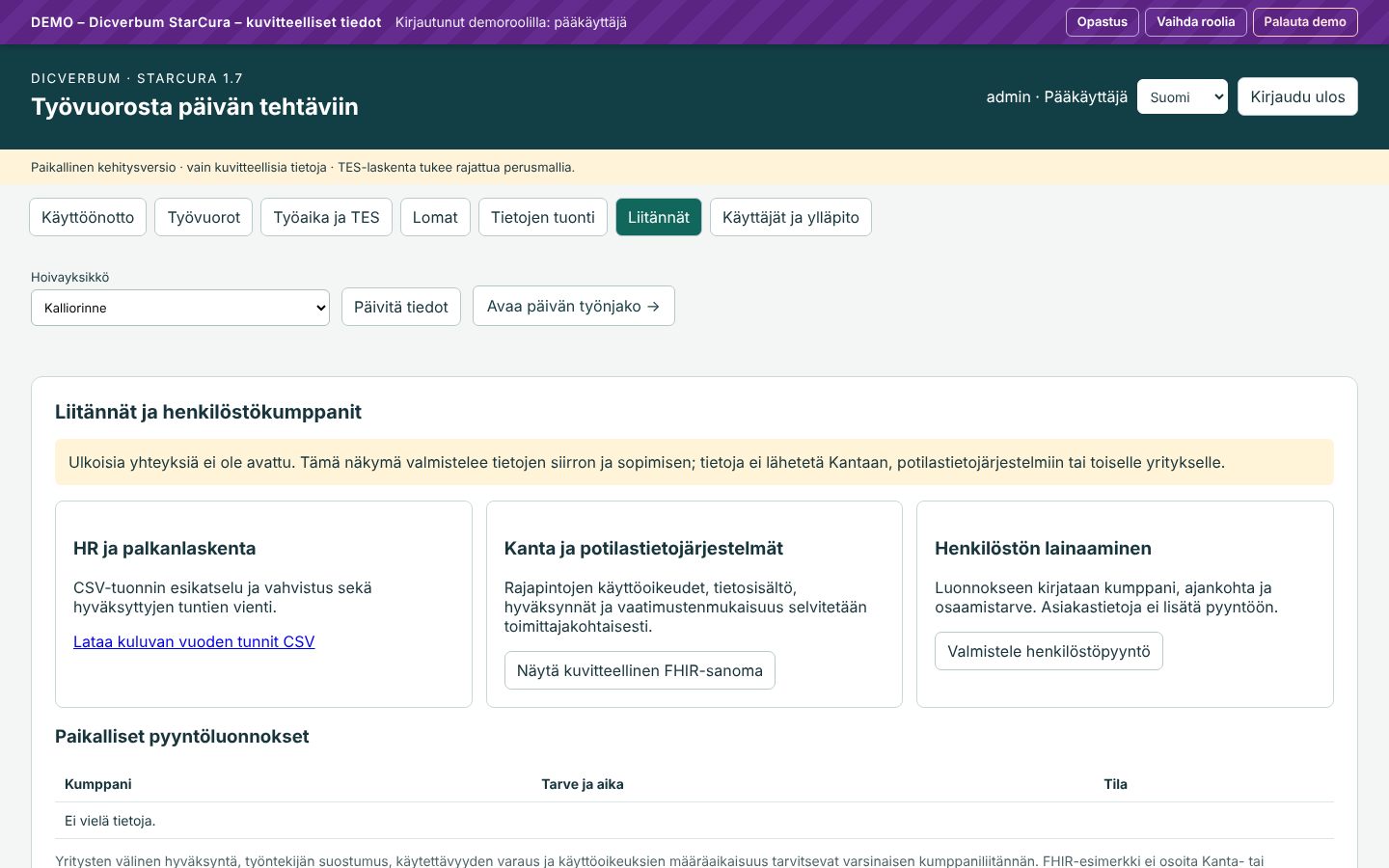This screenshot has height=868, width=1389.
Task: Select the active Liitännät tab
Action: [659, 217]
